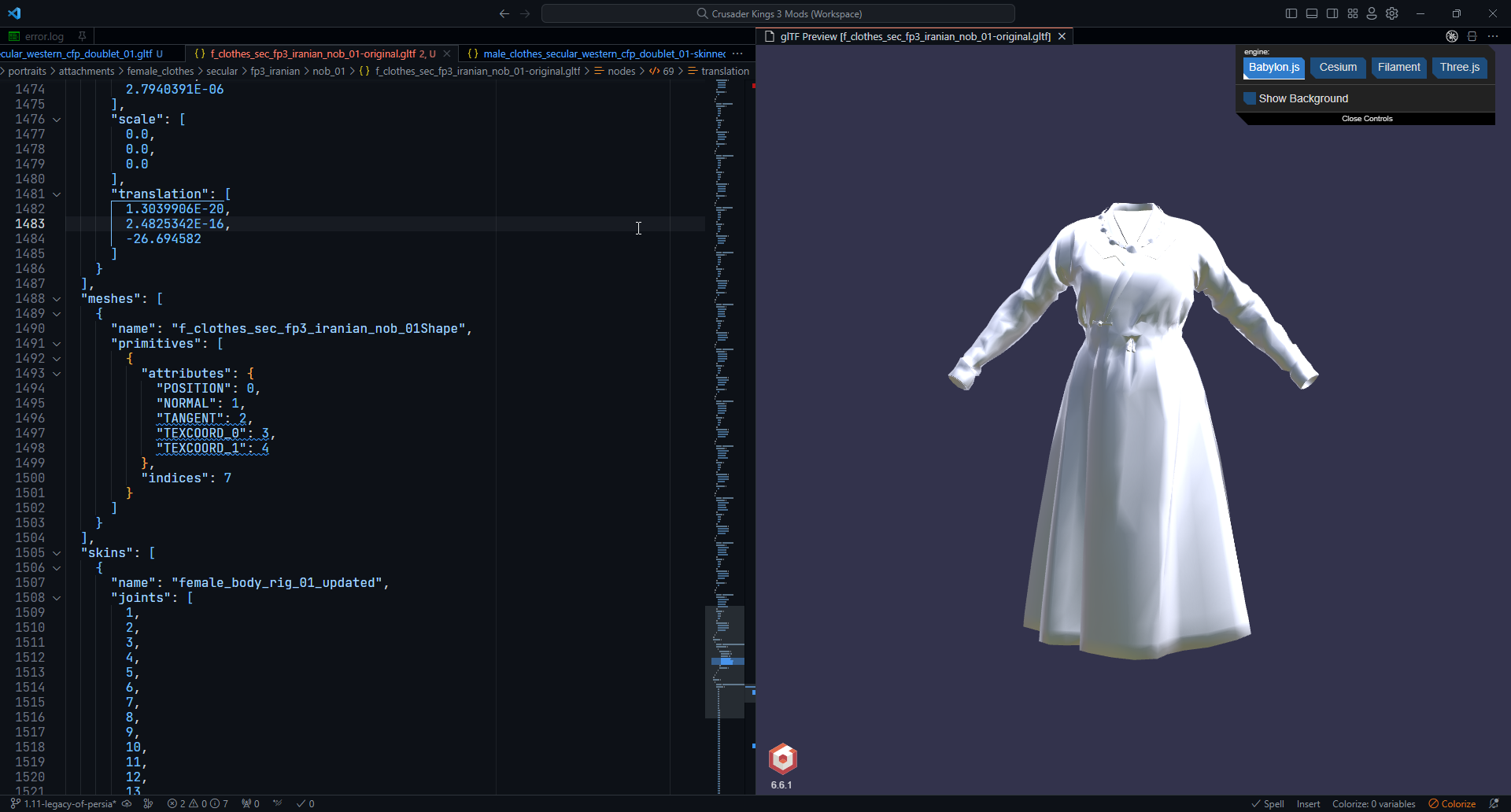Click line number 1483 in the gutter
The height and width of the screenshot is (812, 1511).
tap(30, 224)
